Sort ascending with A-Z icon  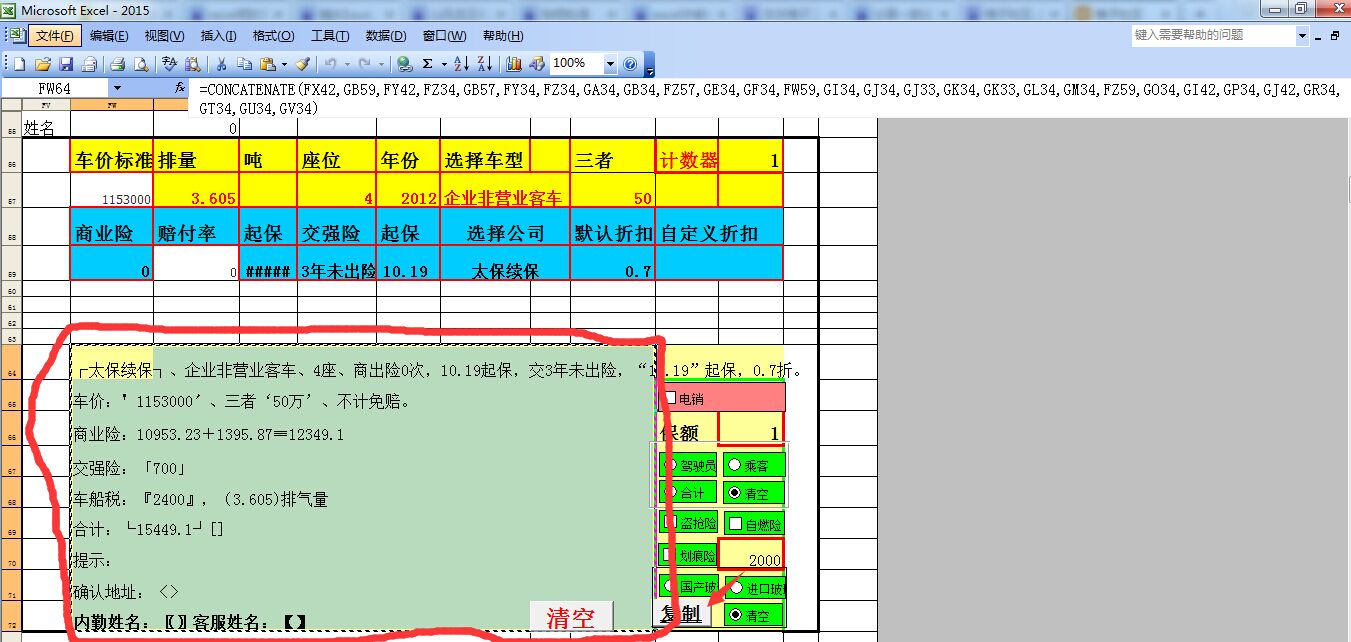point(461,64)
